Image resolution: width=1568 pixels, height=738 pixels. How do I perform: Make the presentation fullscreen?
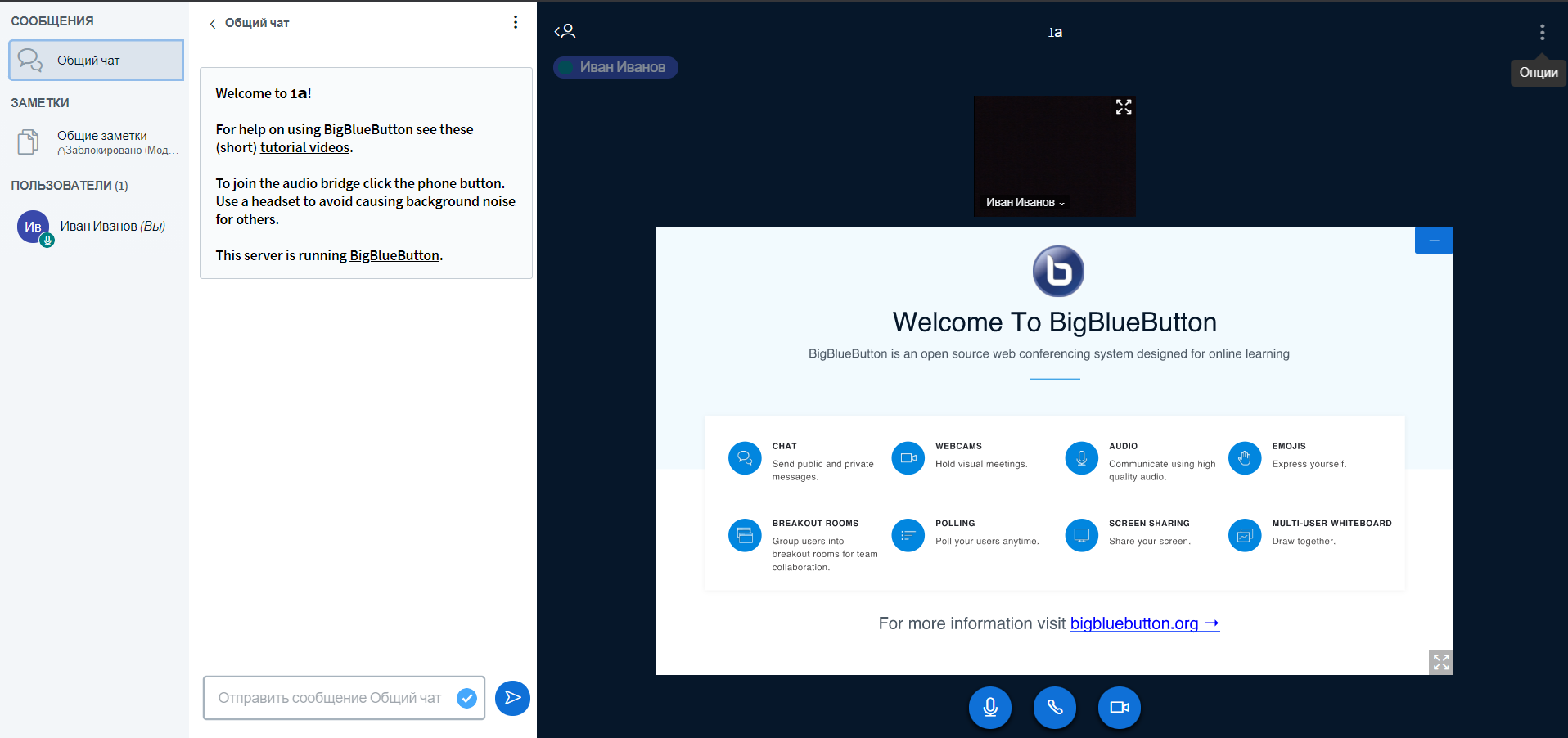(x=1440, y=662)
